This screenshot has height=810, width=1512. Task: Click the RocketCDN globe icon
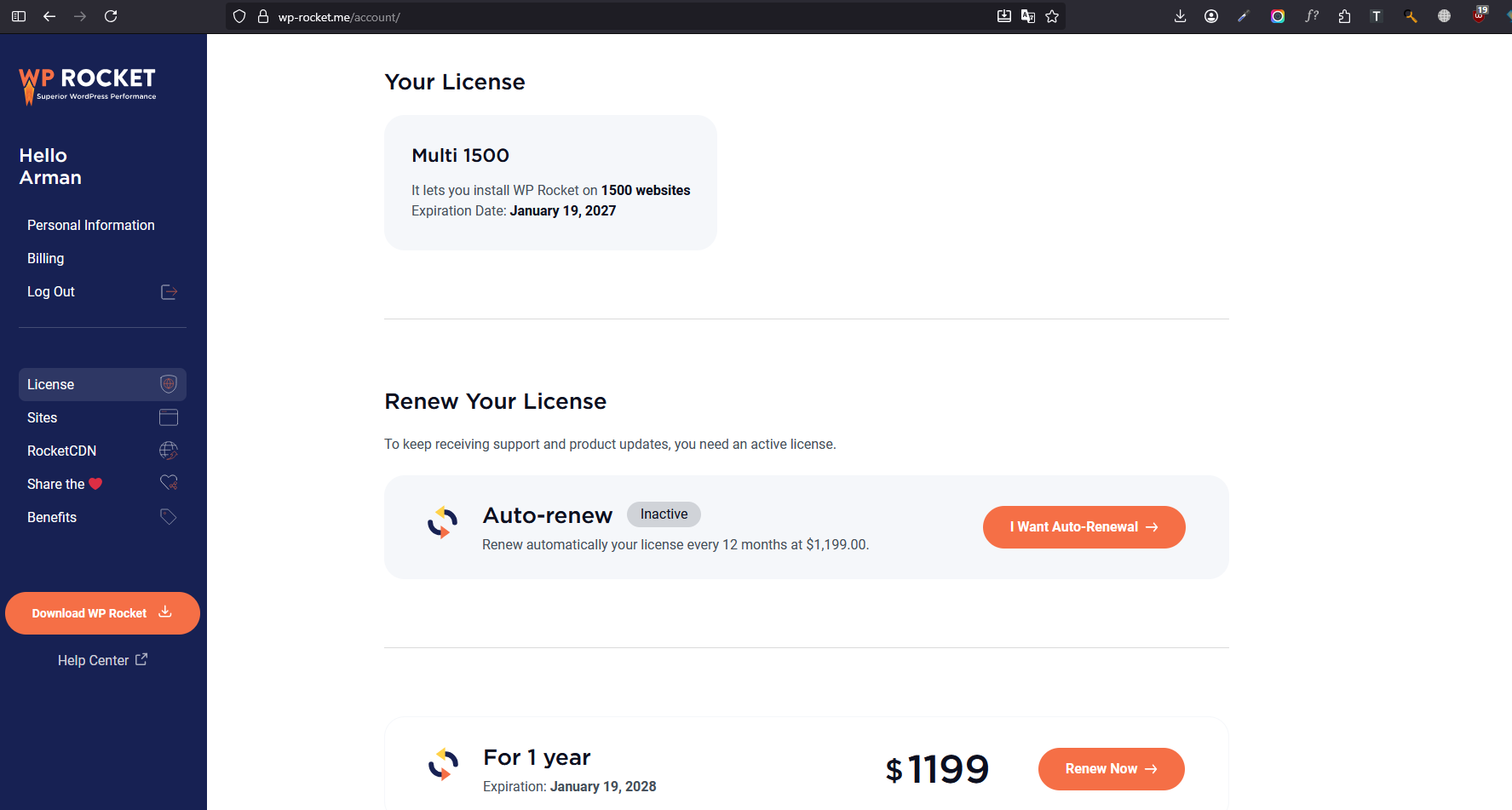point(169,451)
